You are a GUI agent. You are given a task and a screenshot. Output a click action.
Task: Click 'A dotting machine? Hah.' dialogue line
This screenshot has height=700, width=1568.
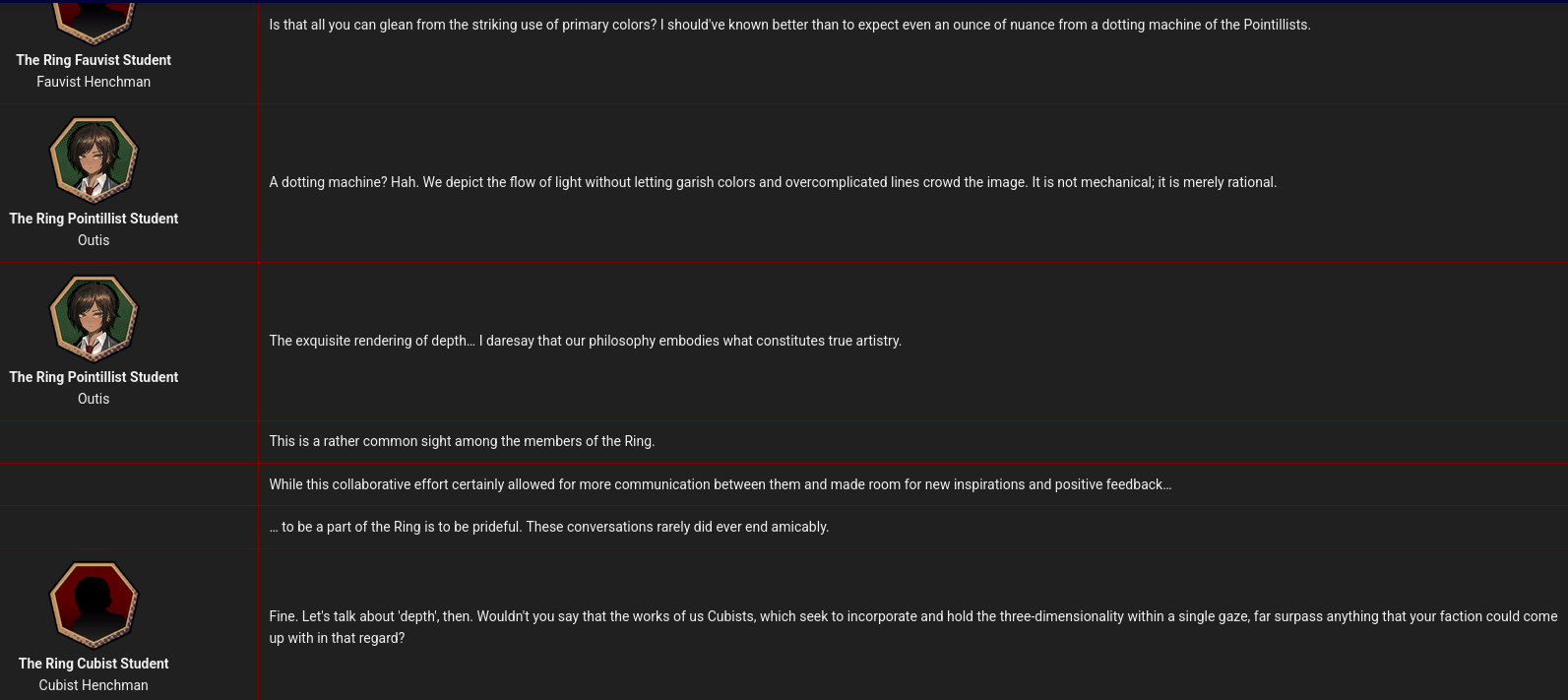773,182
